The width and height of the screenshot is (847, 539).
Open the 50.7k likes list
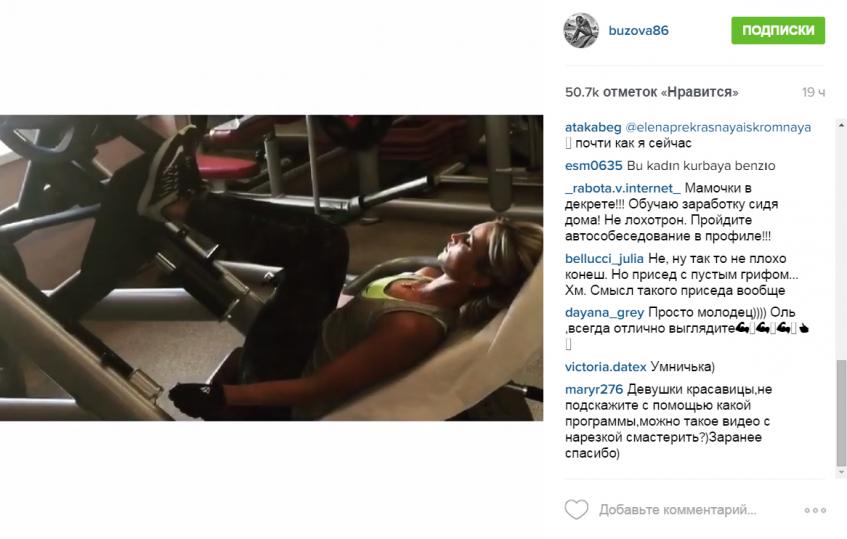[651, 92]
